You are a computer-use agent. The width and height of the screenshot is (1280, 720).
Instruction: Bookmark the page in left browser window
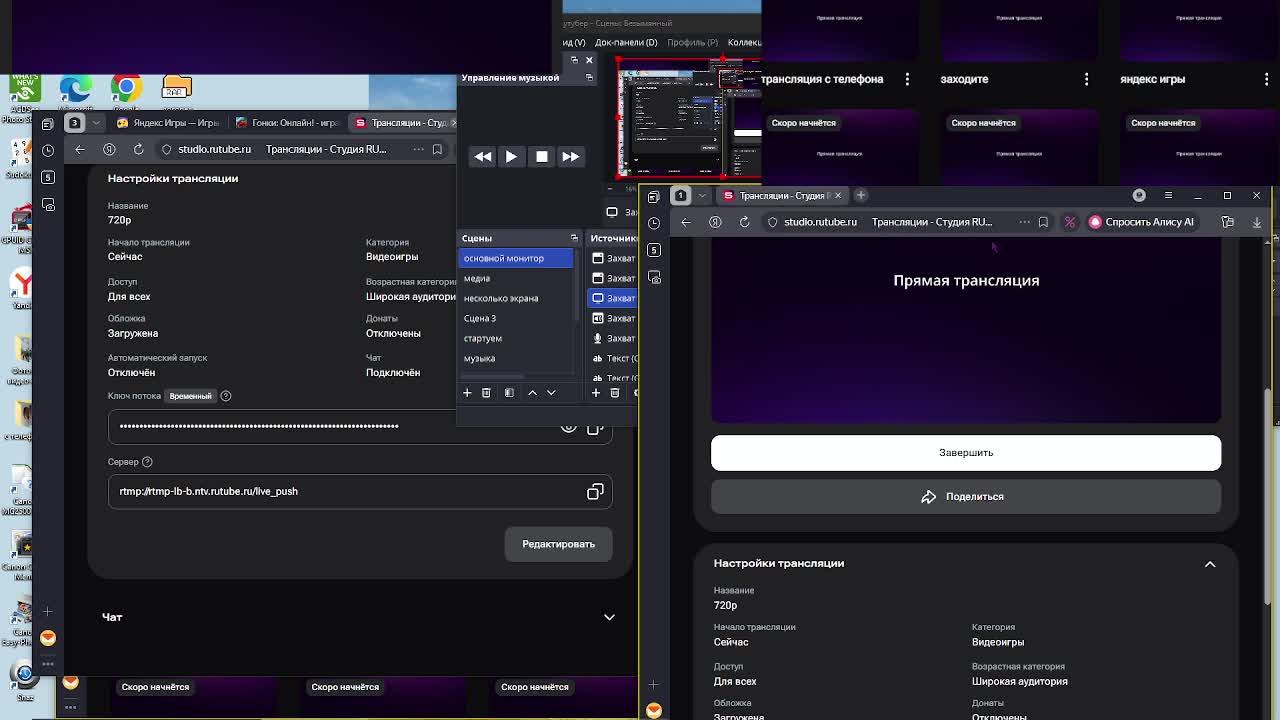coord(437,149)
